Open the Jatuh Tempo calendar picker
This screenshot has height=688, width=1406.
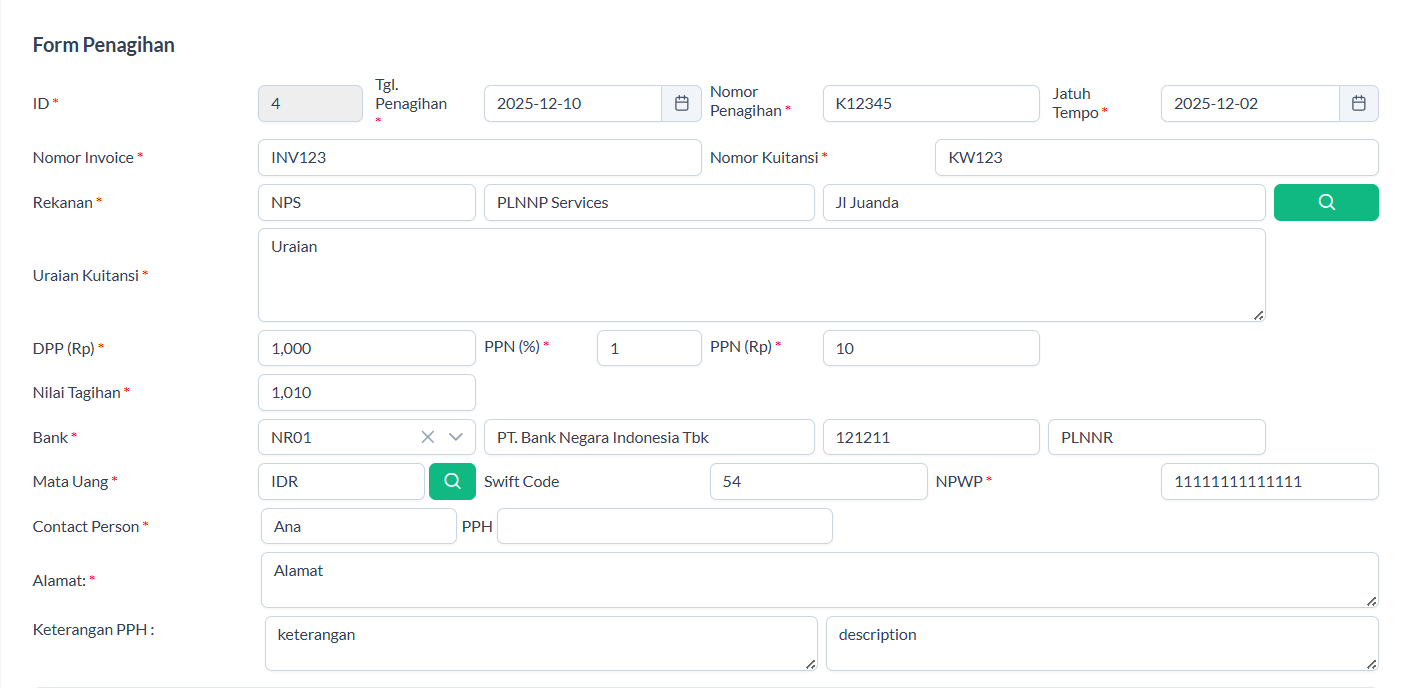[1358, 103]
